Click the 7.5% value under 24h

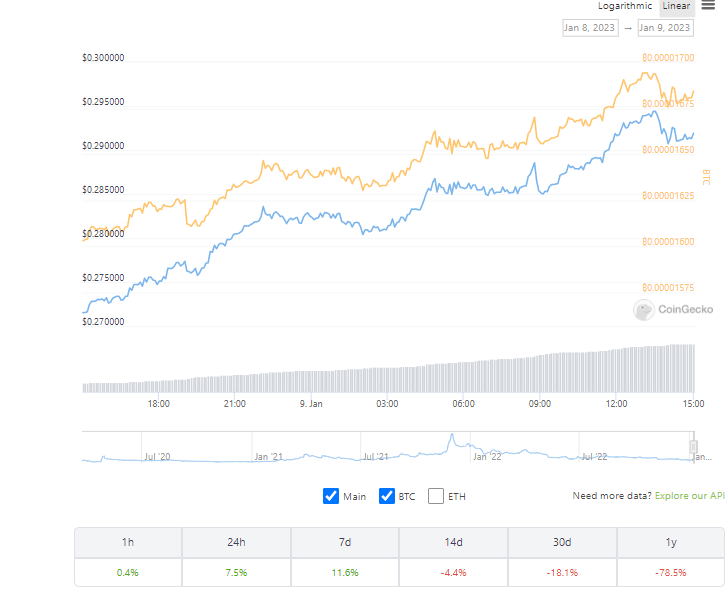click(236, 572)
